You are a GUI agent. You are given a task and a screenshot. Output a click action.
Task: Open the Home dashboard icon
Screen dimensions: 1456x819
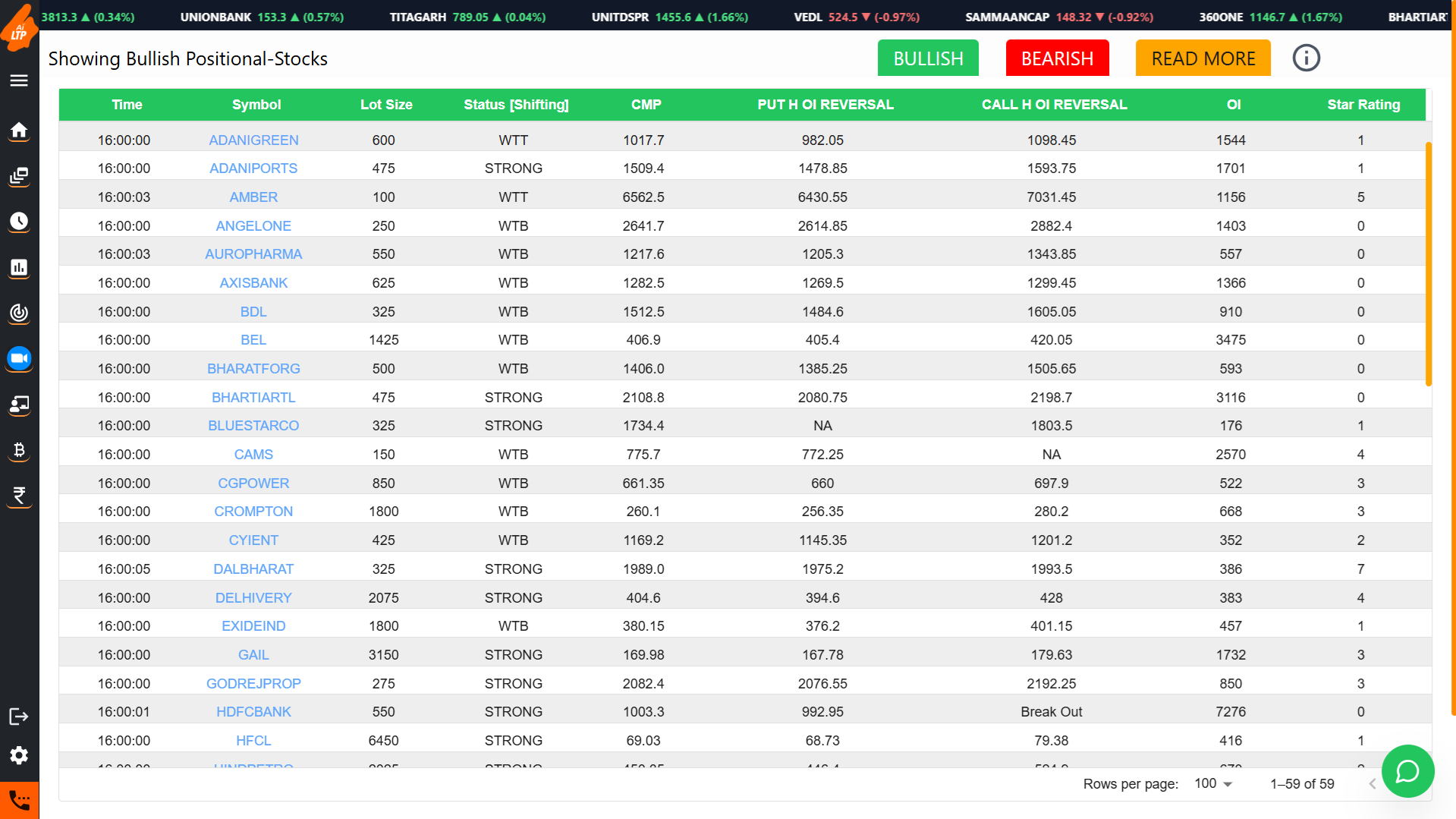coord(19,131)
